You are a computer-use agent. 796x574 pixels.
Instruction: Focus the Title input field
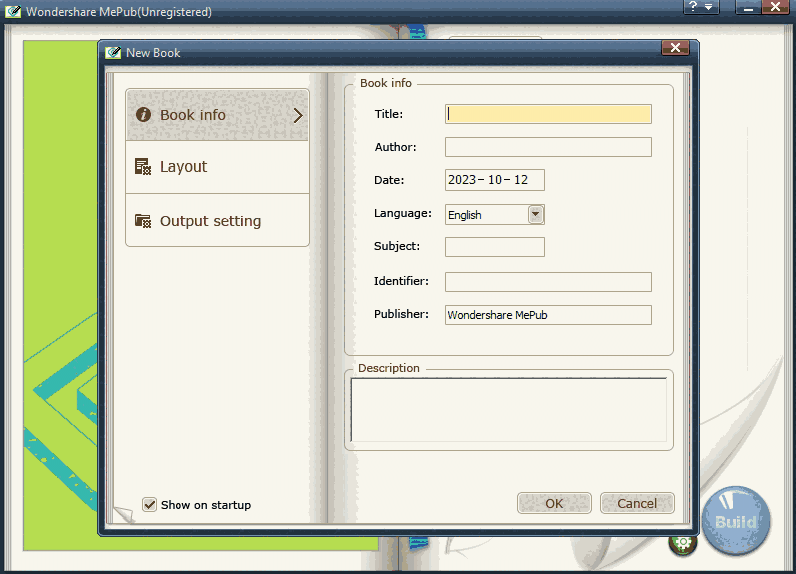coord(548,114)
